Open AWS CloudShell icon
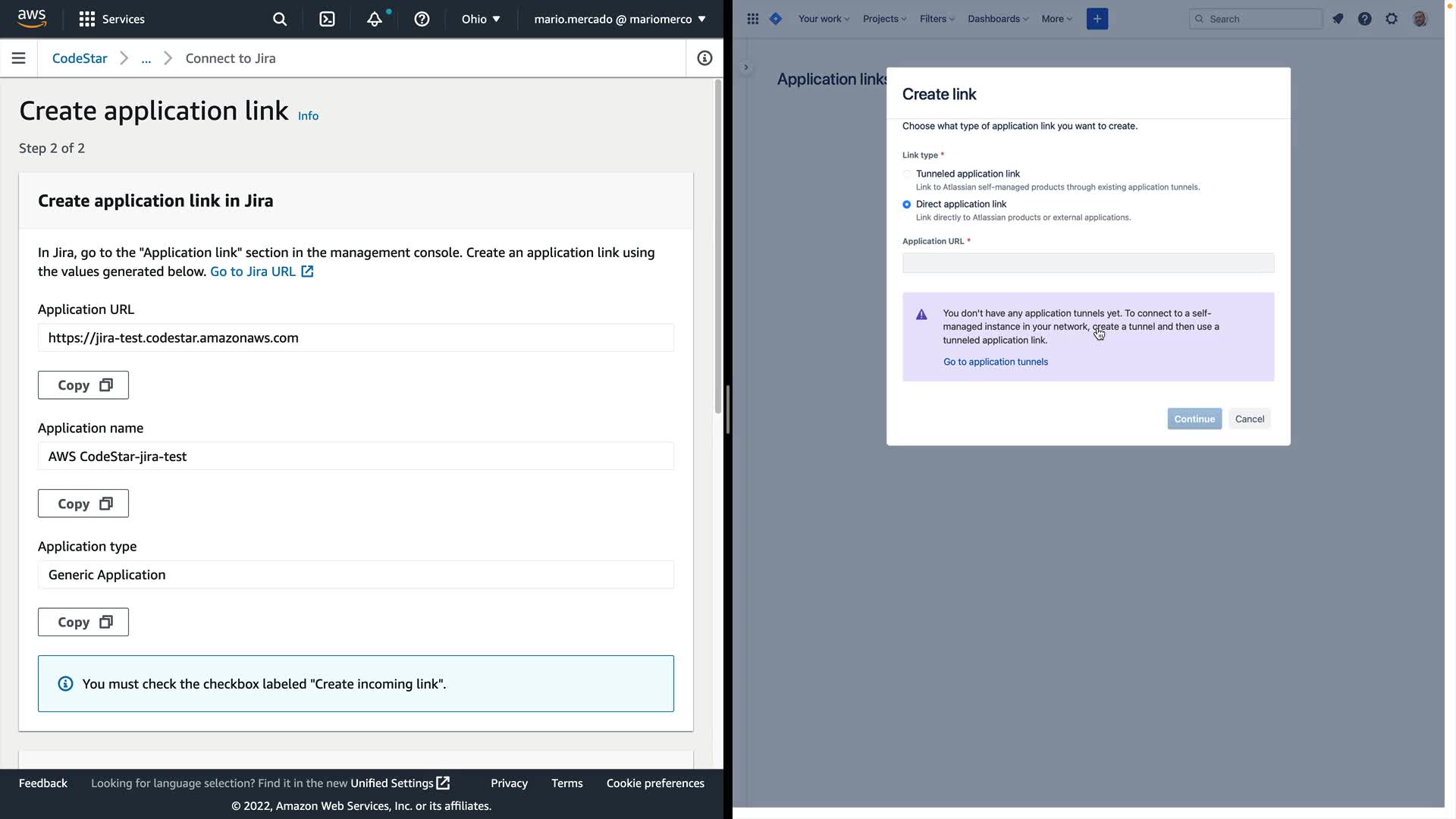Screen dimensions: 1456x819 tap(327, 19)
